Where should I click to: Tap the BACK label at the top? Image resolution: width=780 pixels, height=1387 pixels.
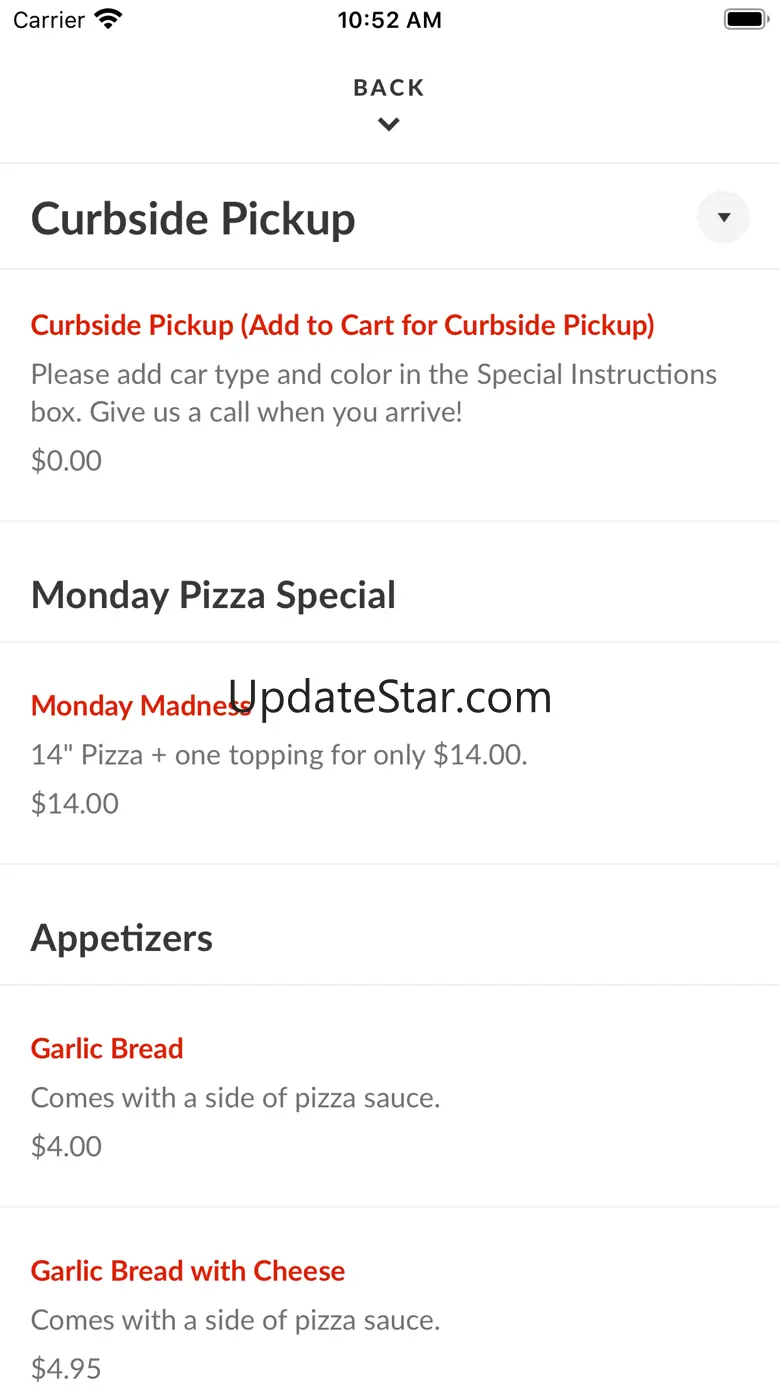tap(389, 88)
